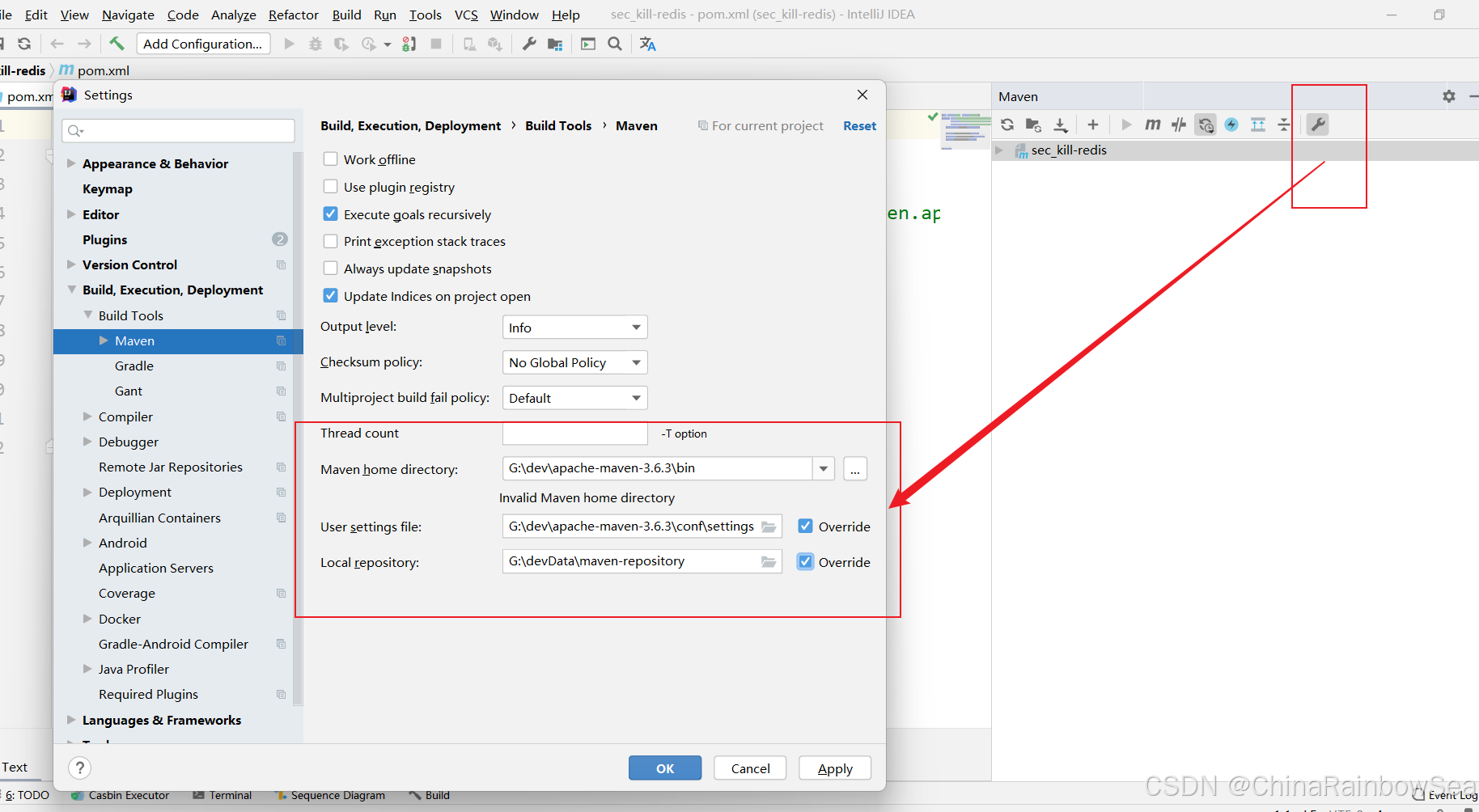Image resolution: width=1479 pixels, height=812 pixels.
Task: Enable Always update snapshots checkbox
Action: click(330, 268)
